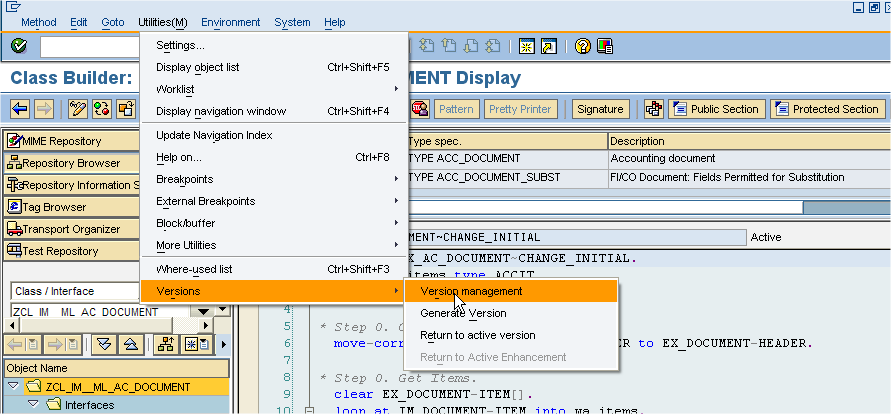Click the Other Object icon
This screenshot has width=891, height=414.
126,109
